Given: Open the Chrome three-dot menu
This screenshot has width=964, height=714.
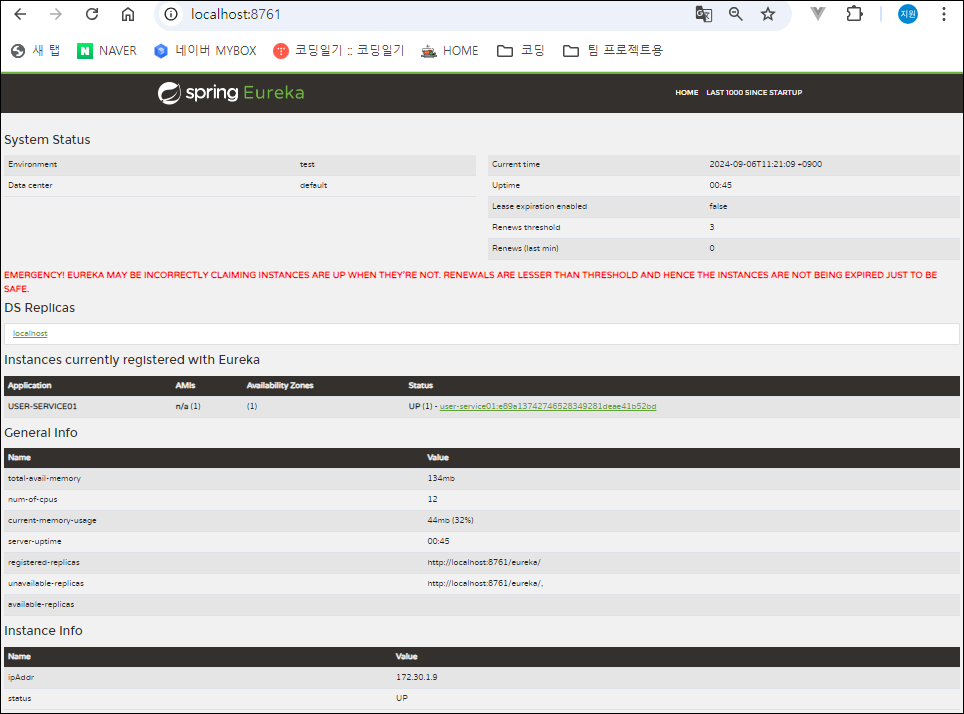Looking at the screenshot, I should pos(944,14).
